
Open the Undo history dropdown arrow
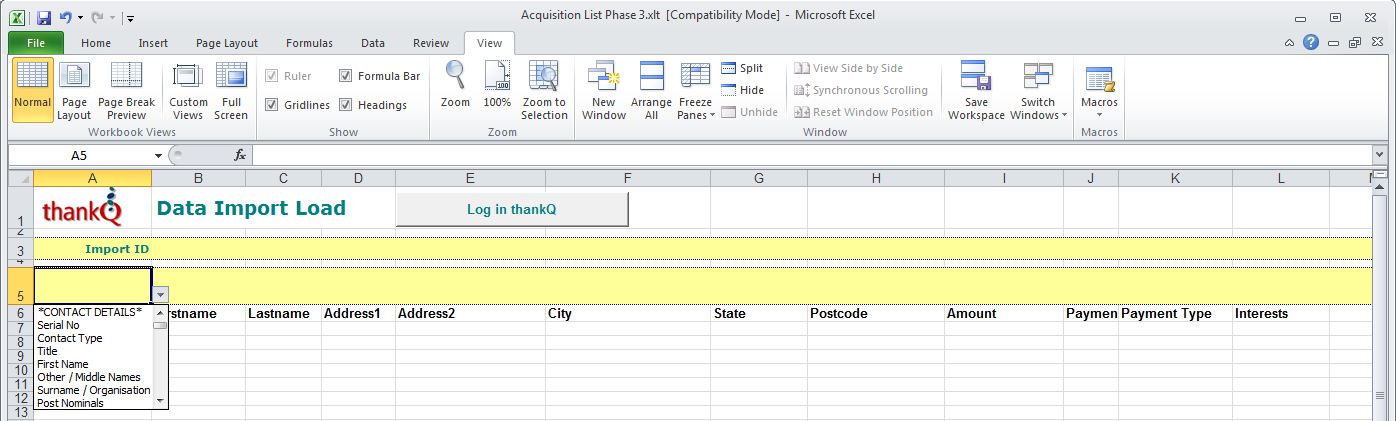[x=80, y=17]
